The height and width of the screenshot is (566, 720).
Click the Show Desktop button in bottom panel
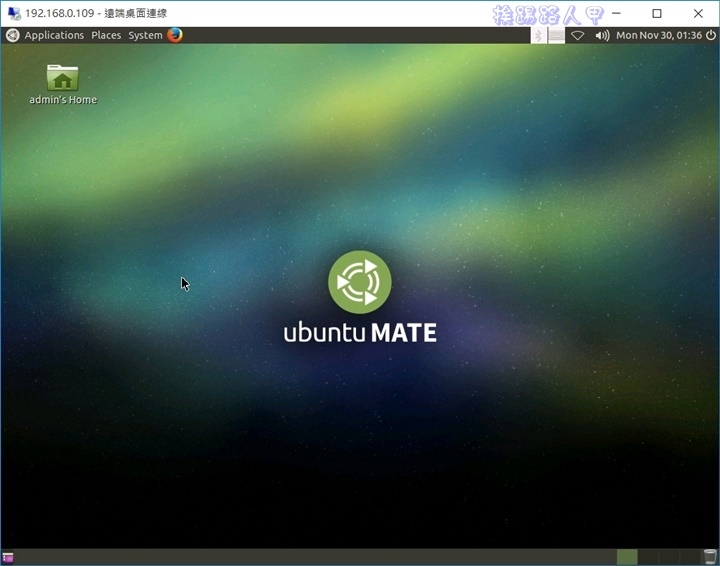[9, 557]
